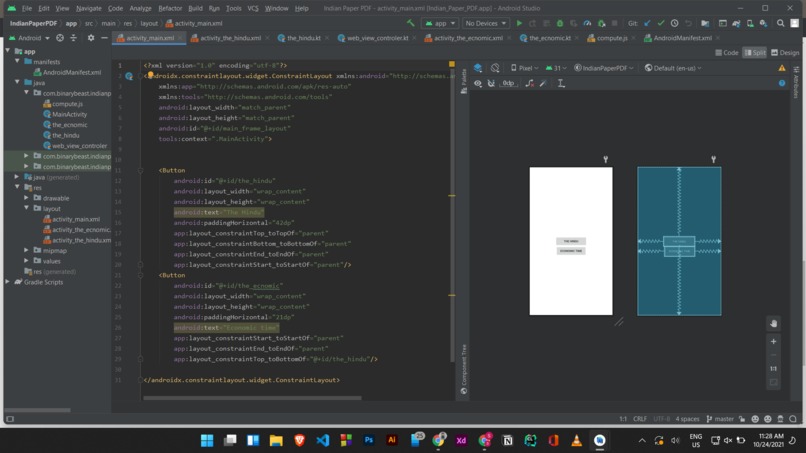Open the Refactor menu
This screenshot has height=453, width=806.
(170, 8)
